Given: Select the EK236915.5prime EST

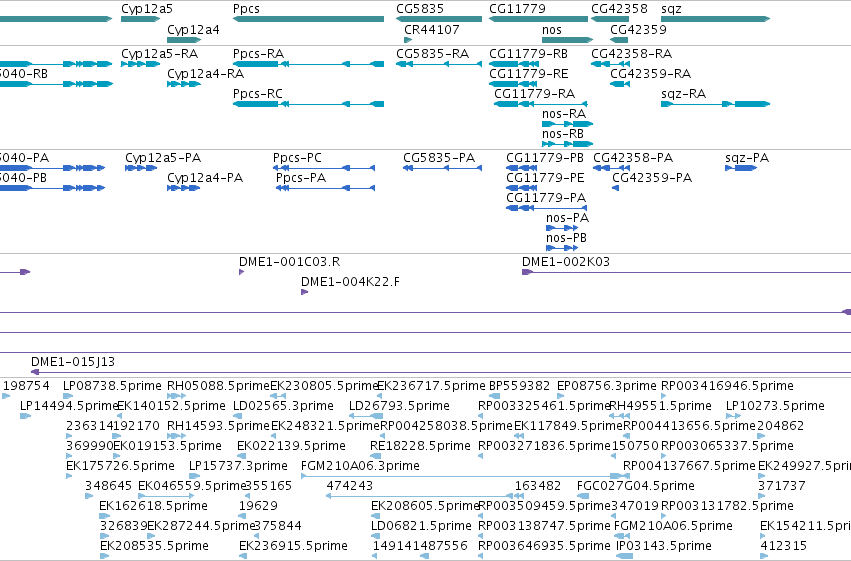Looking at the screenshot, I should [243, 556].
